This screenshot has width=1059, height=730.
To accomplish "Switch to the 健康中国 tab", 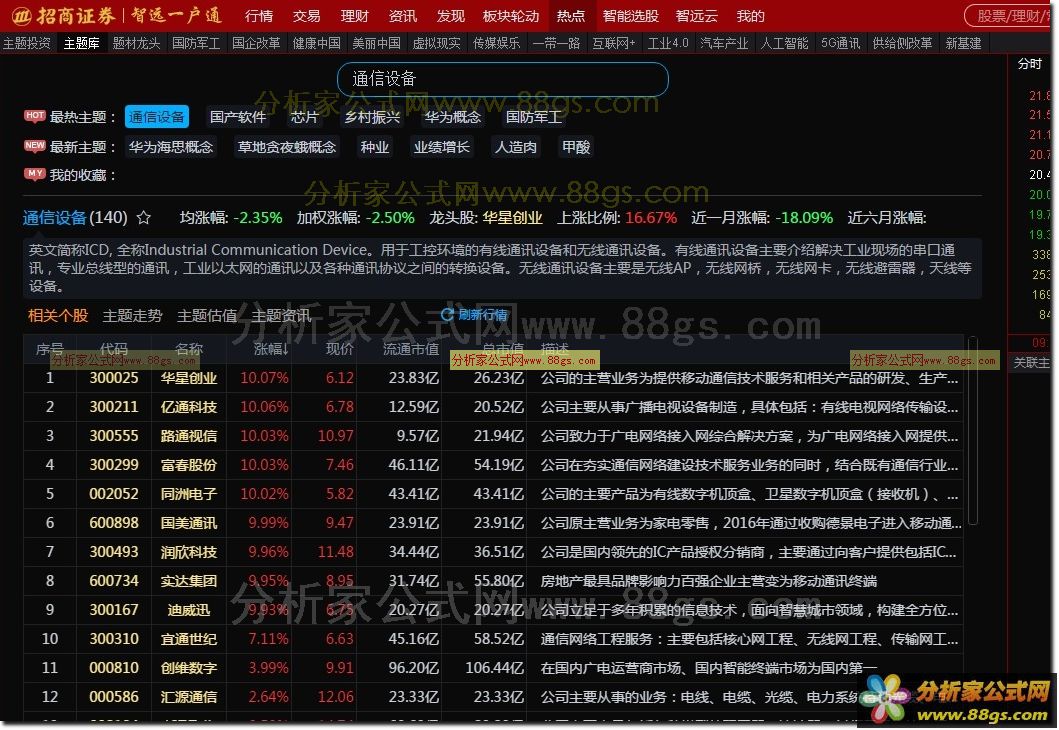I will click(x=316, y=44).
